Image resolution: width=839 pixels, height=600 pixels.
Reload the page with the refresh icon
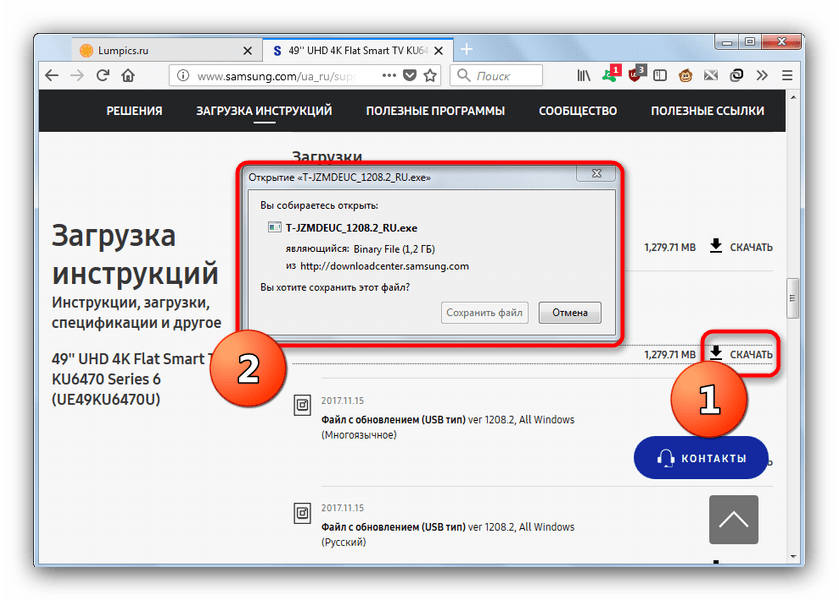[103, 75]
